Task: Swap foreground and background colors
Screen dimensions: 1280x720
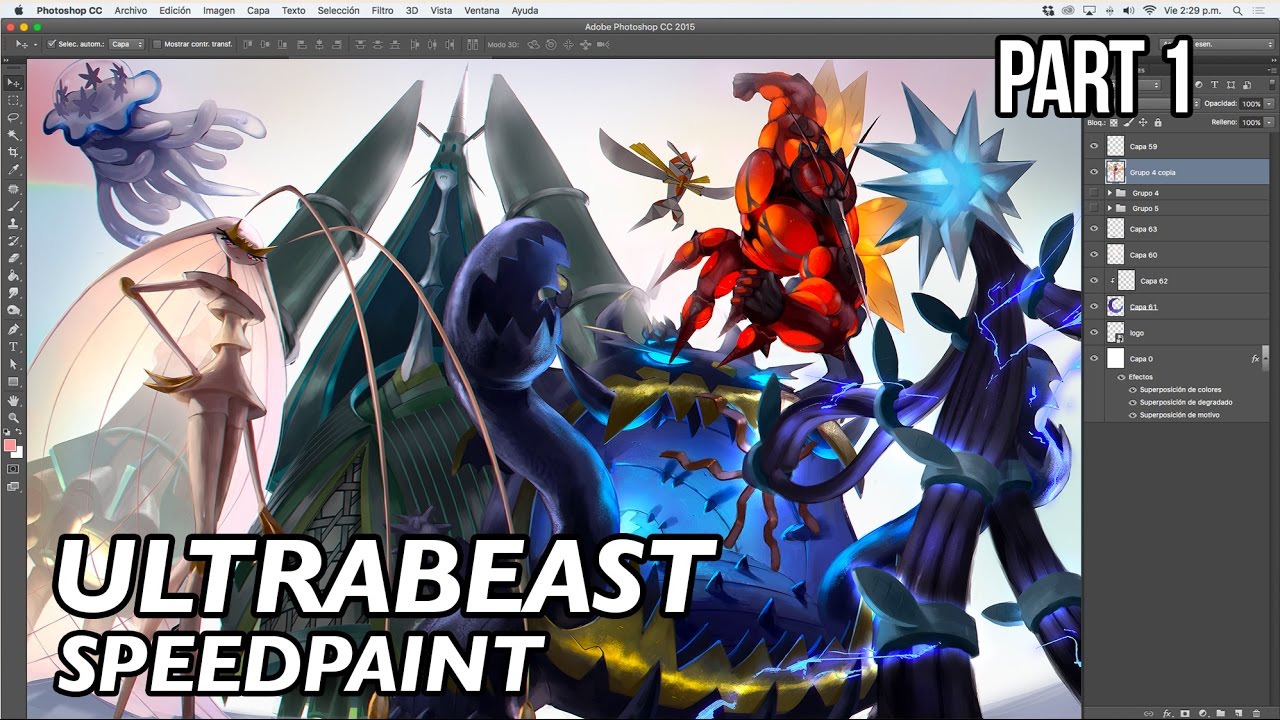Action: click(x=19, y=432)
